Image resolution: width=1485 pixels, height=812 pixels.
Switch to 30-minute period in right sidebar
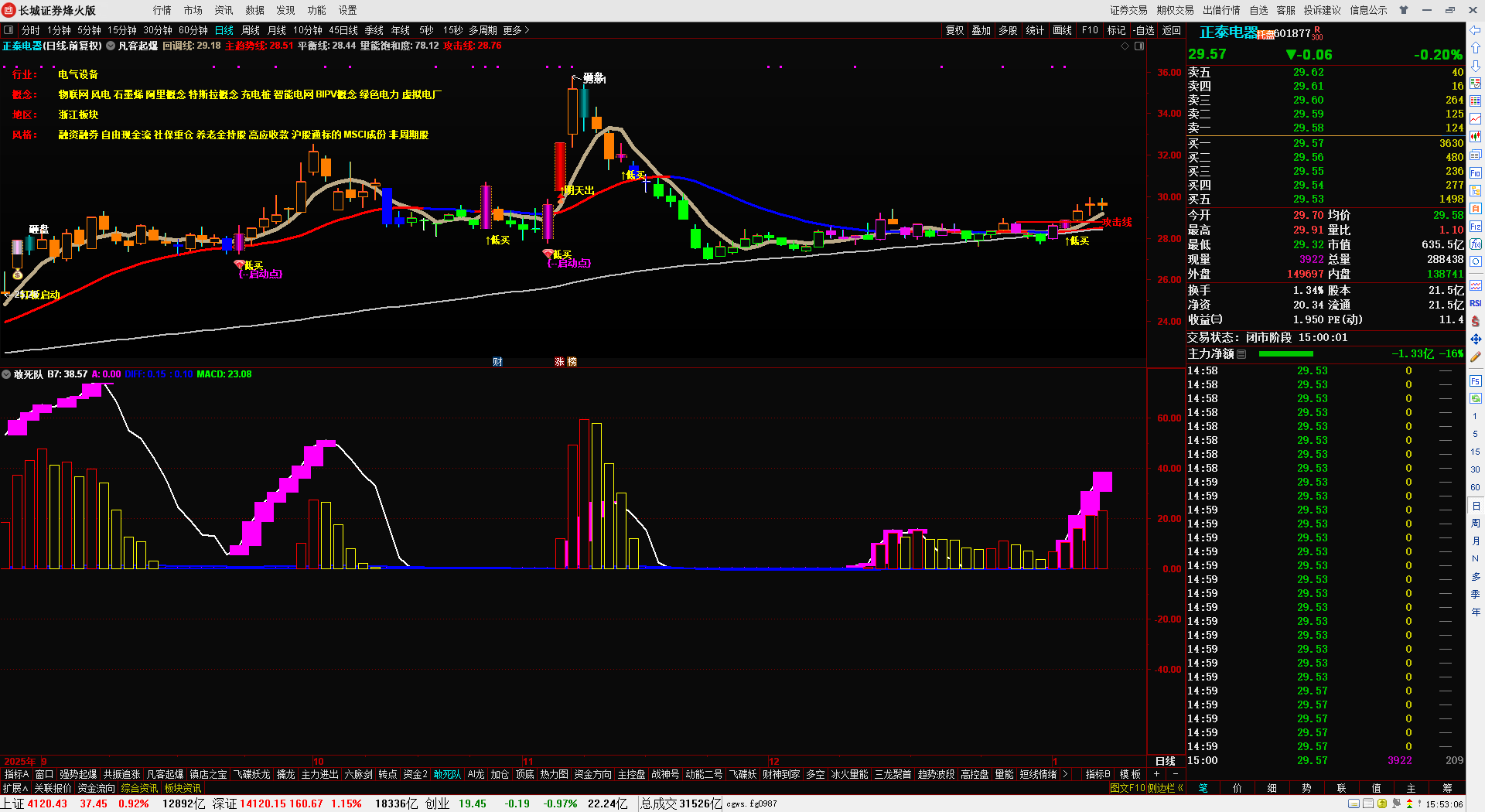pos(1475,469)
